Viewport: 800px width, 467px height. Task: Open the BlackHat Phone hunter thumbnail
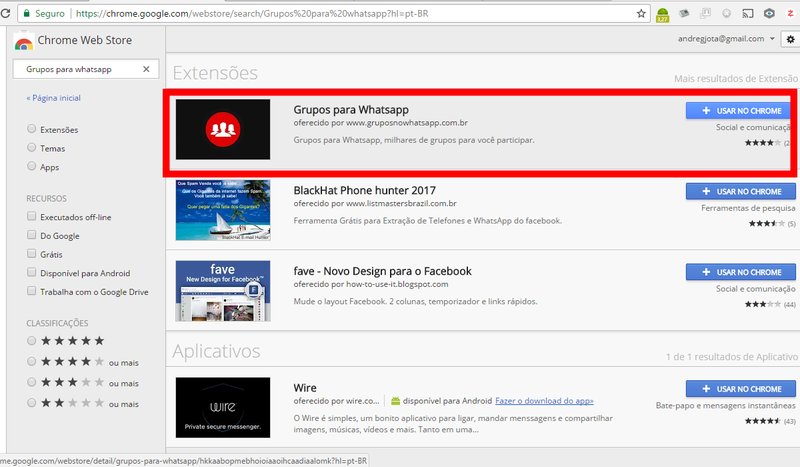(x=223, y=210)
